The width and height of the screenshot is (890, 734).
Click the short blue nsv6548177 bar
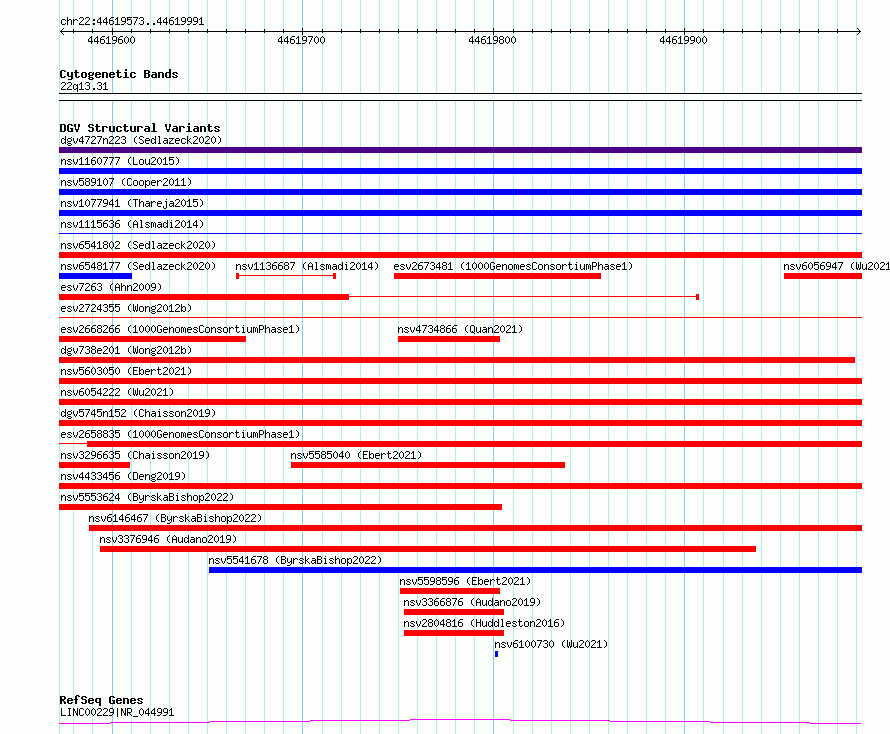(95, 276)
